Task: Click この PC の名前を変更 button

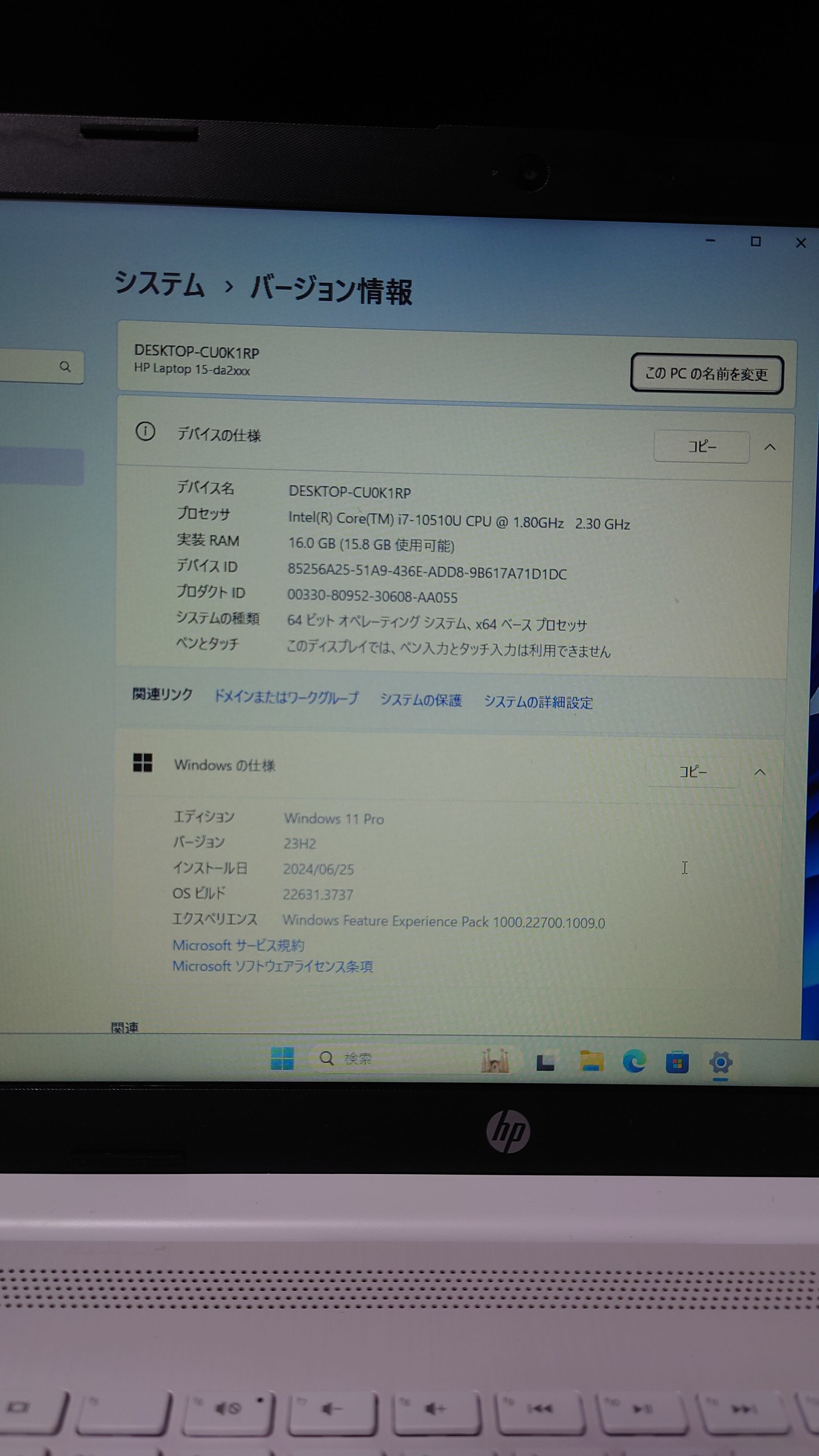Action: pyautogui.click(x=707, y=374)
